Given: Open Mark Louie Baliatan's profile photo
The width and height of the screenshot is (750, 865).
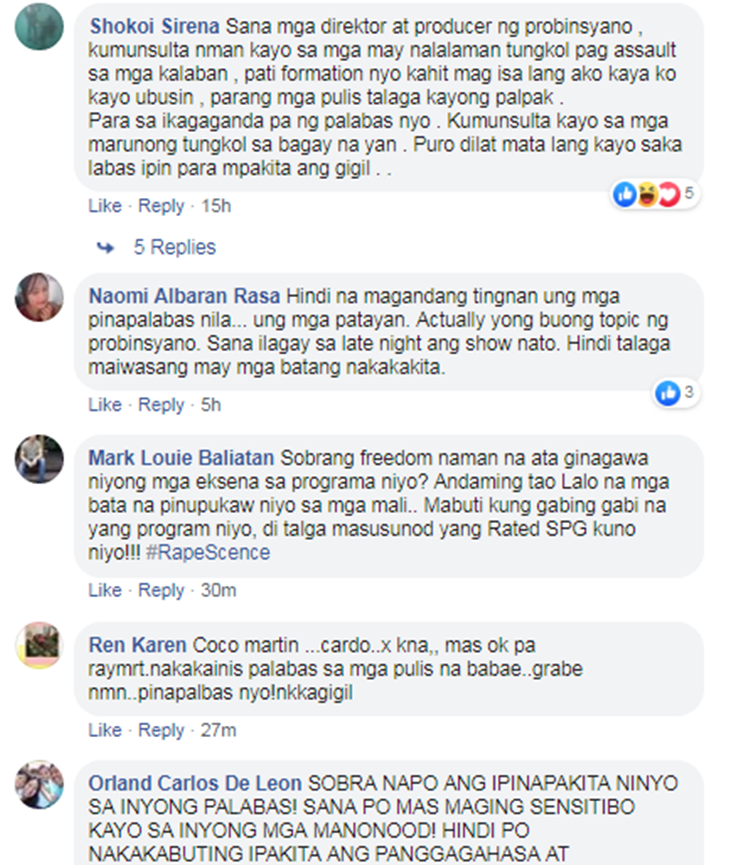Looking at the screenshot, I should point(39,459).
